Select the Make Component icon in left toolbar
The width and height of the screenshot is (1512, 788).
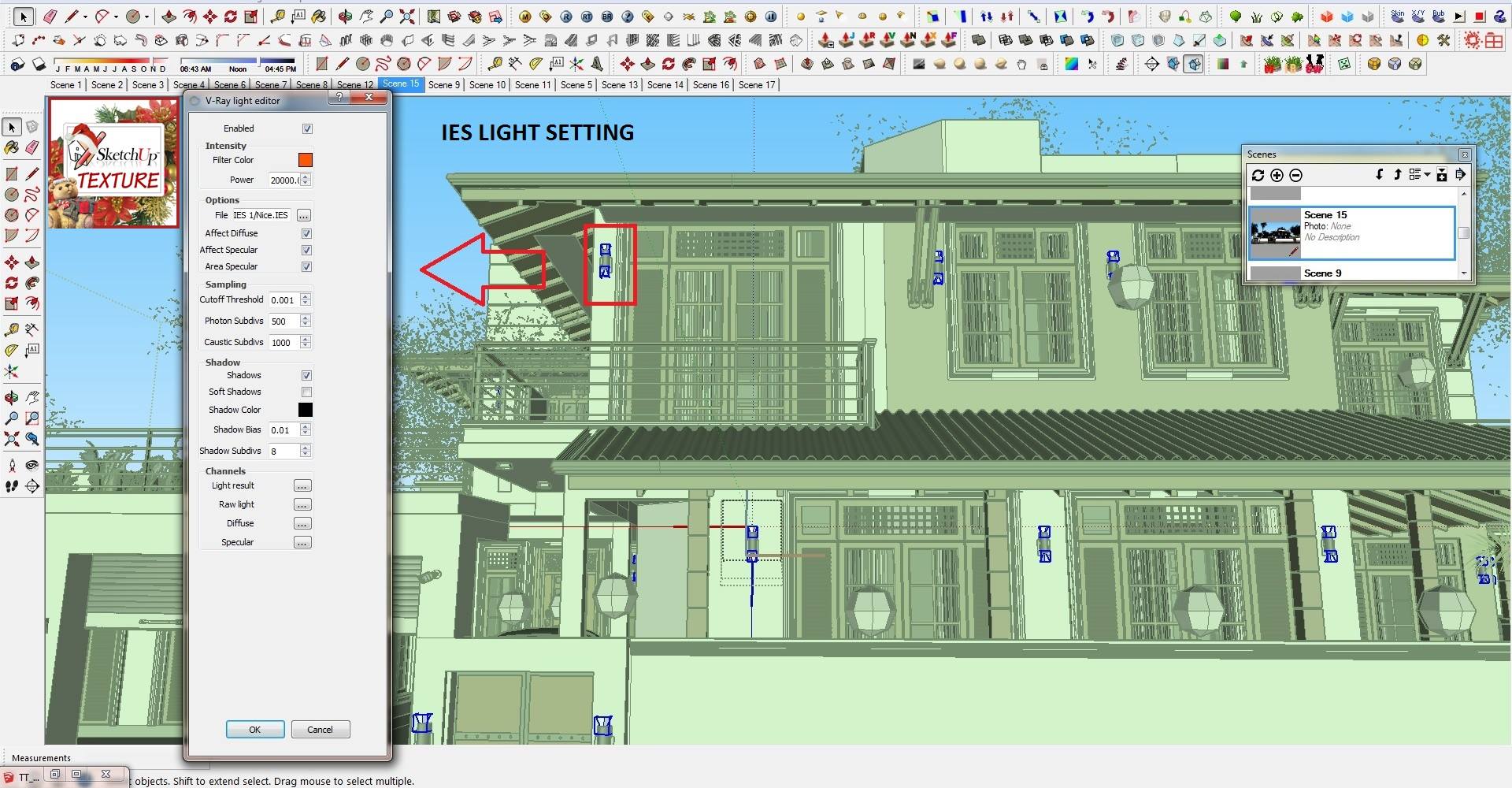[32, 126]
